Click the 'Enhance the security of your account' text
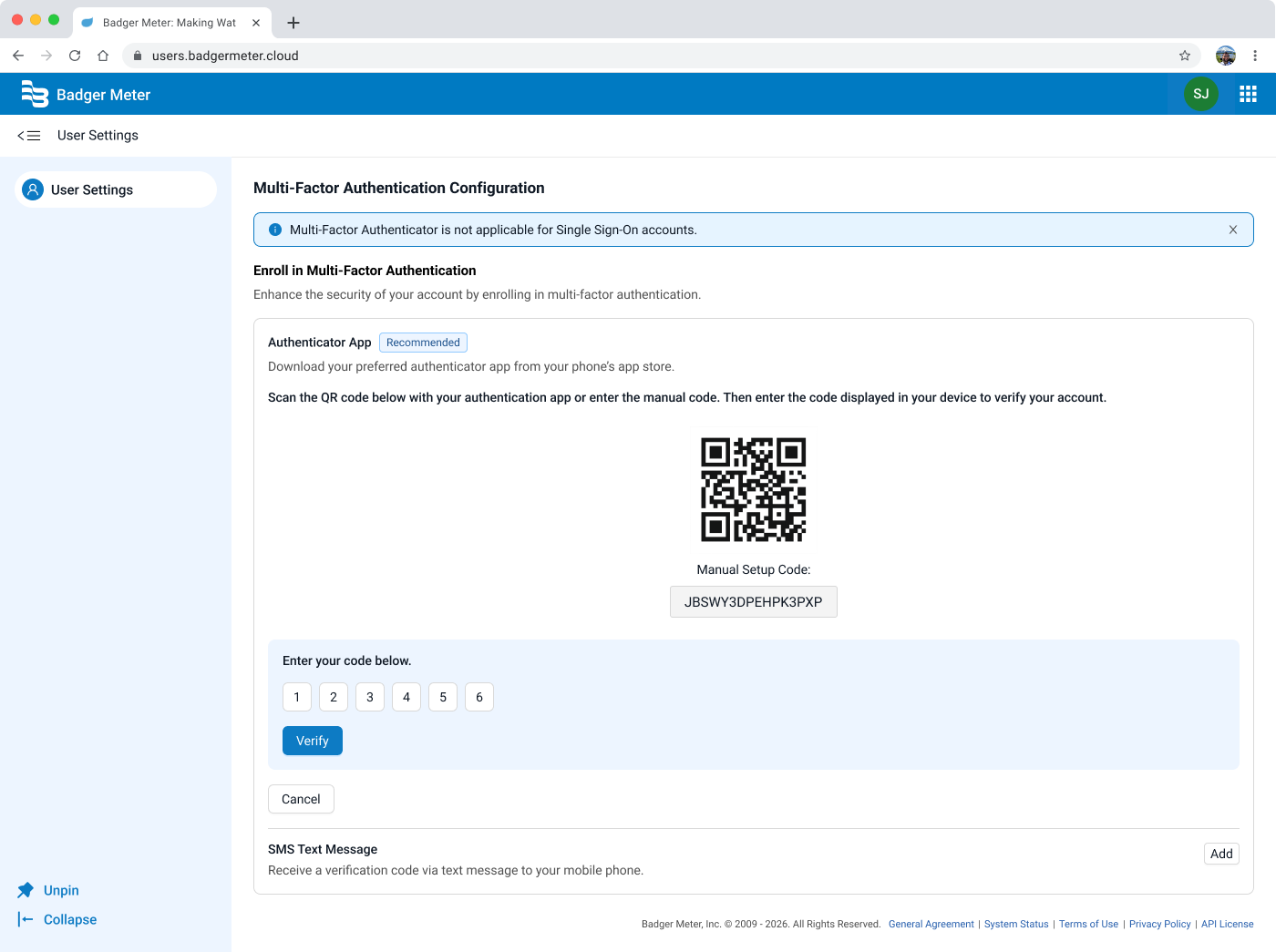 (x=478, y=294)
